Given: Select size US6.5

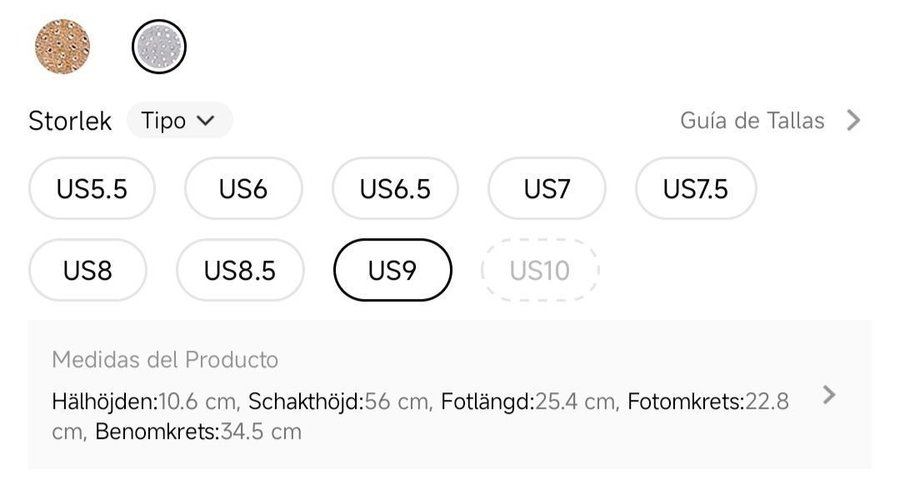Looking at the screenshot, I should tap(395, 188).
